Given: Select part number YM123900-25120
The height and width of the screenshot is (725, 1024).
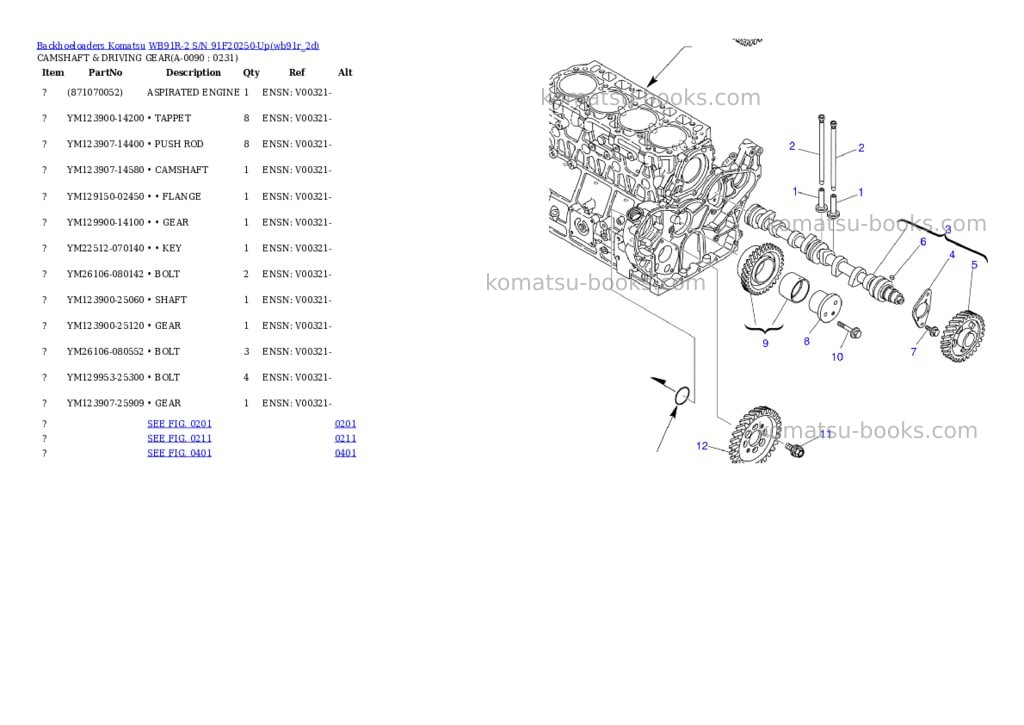Looking at the screenshot, I should coord(105,326).
